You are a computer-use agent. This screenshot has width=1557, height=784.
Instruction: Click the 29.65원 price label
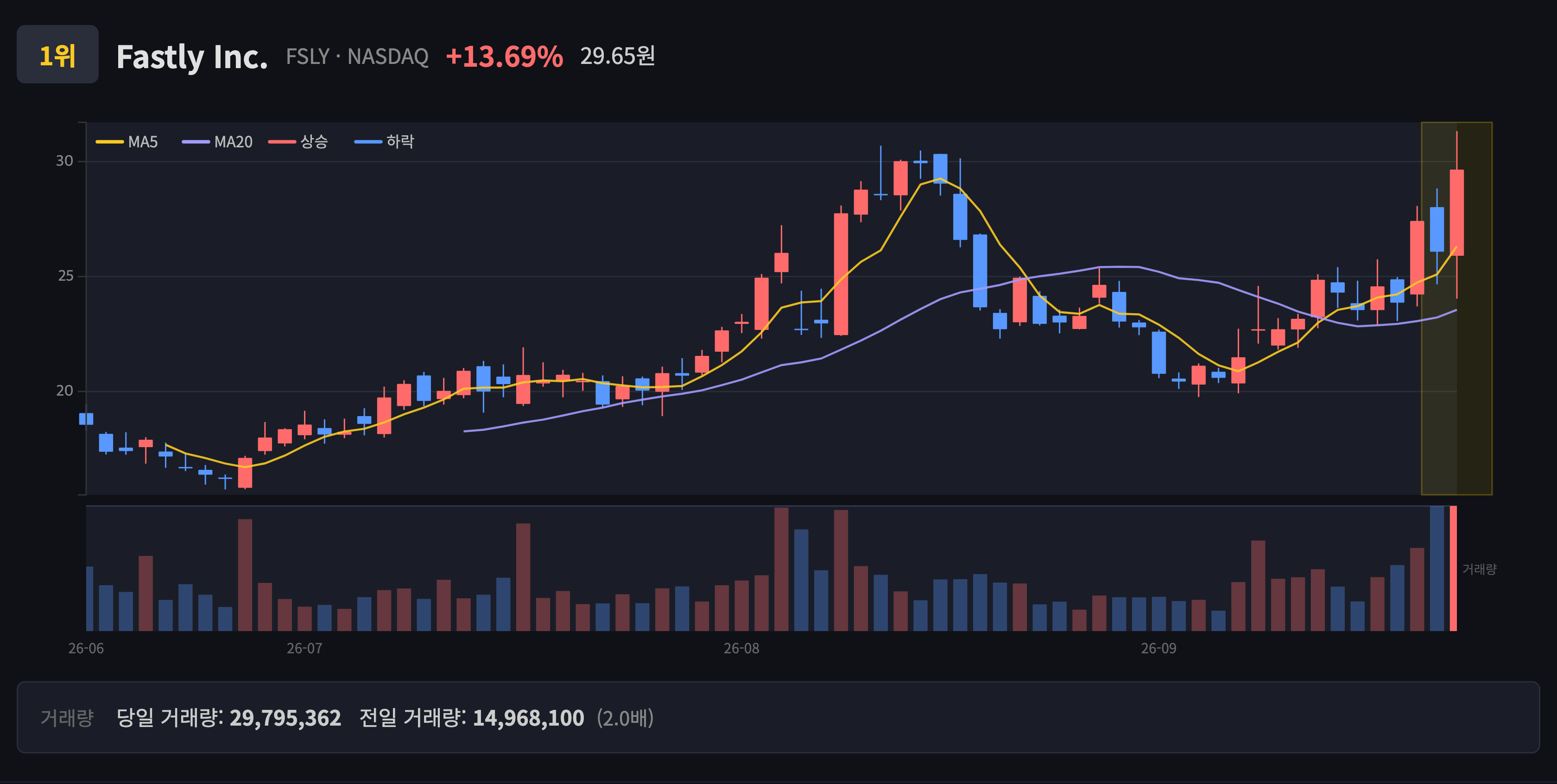618,56
